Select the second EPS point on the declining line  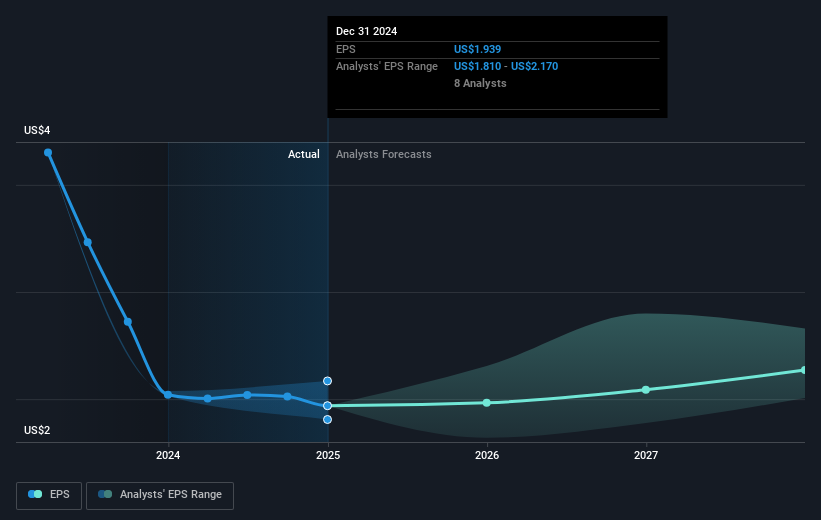(88, 242)
